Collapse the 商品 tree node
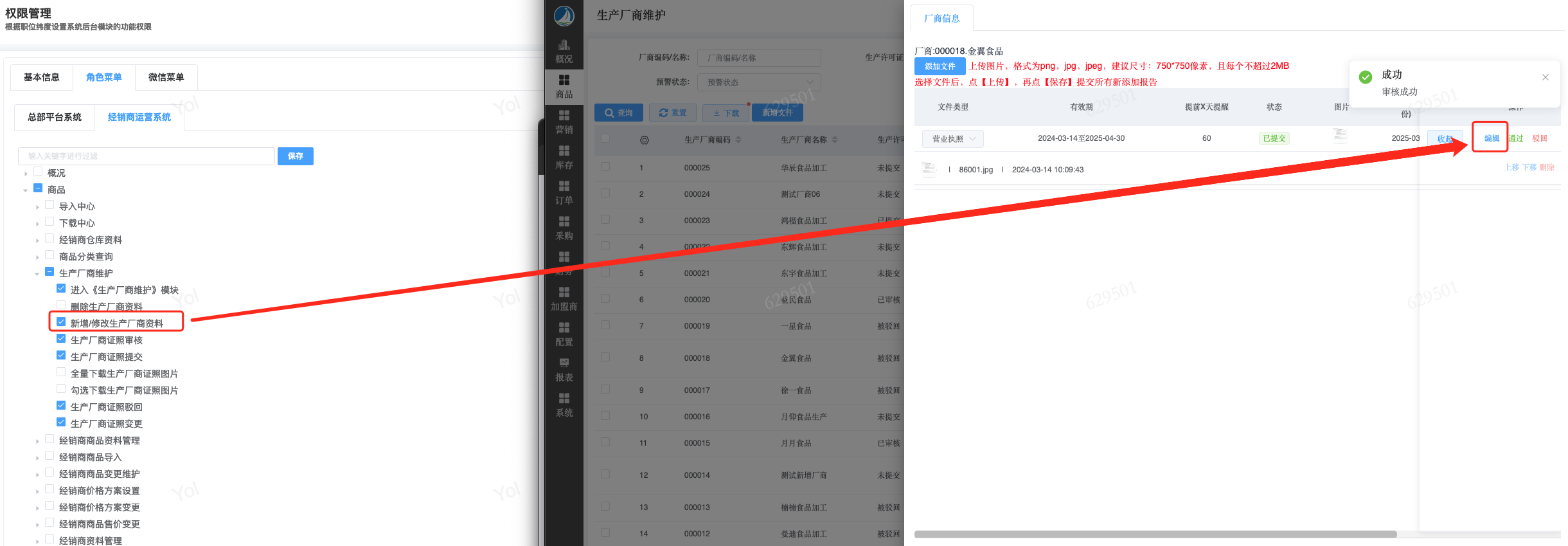The image size is (1568, 546). pyautogui.click(x=26, y=190)
